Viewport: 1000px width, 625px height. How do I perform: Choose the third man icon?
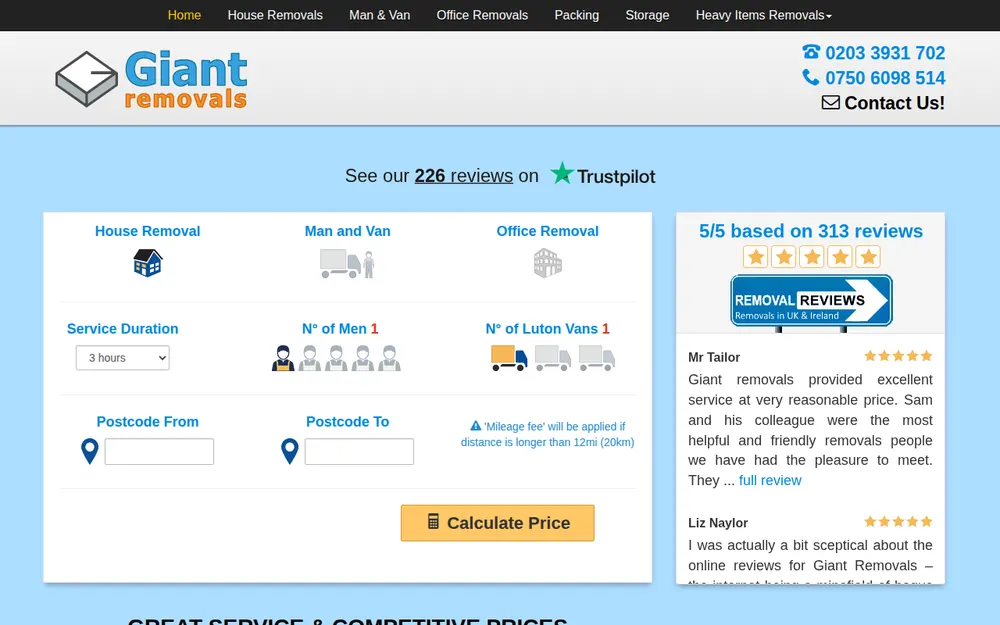[337, 358]
